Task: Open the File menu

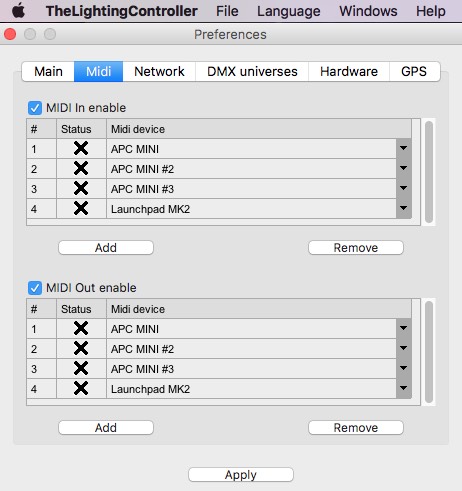Action: pyautogui.click(x=227, y=11)
